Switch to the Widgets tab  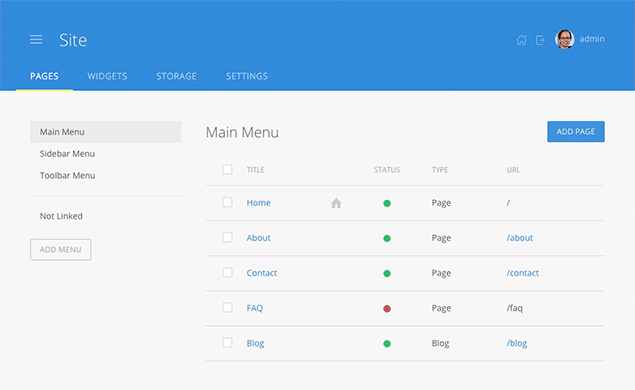(x=107, y=76)
